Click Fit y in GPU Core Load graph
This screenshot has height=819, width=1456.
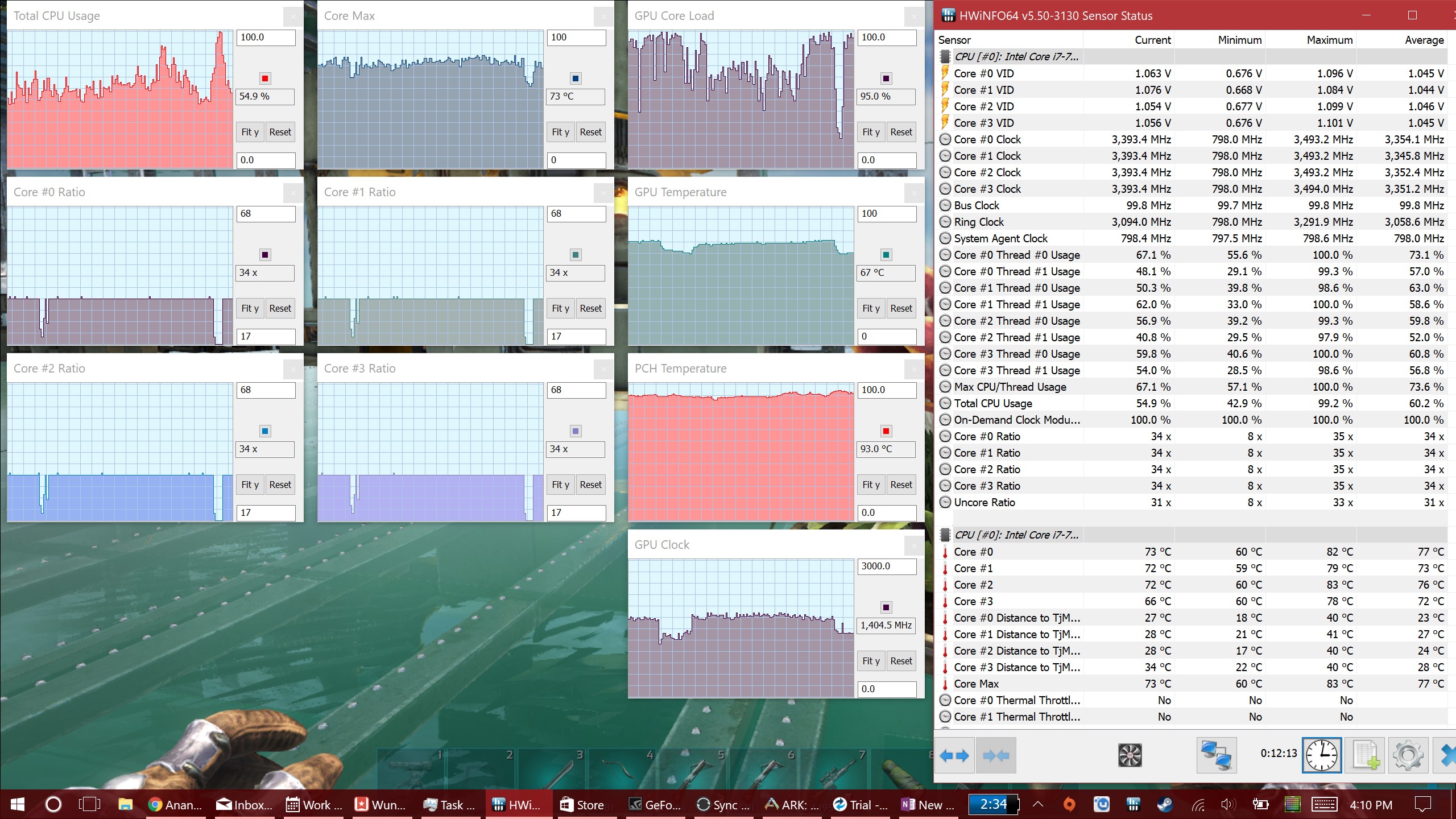tap(871, 132)
